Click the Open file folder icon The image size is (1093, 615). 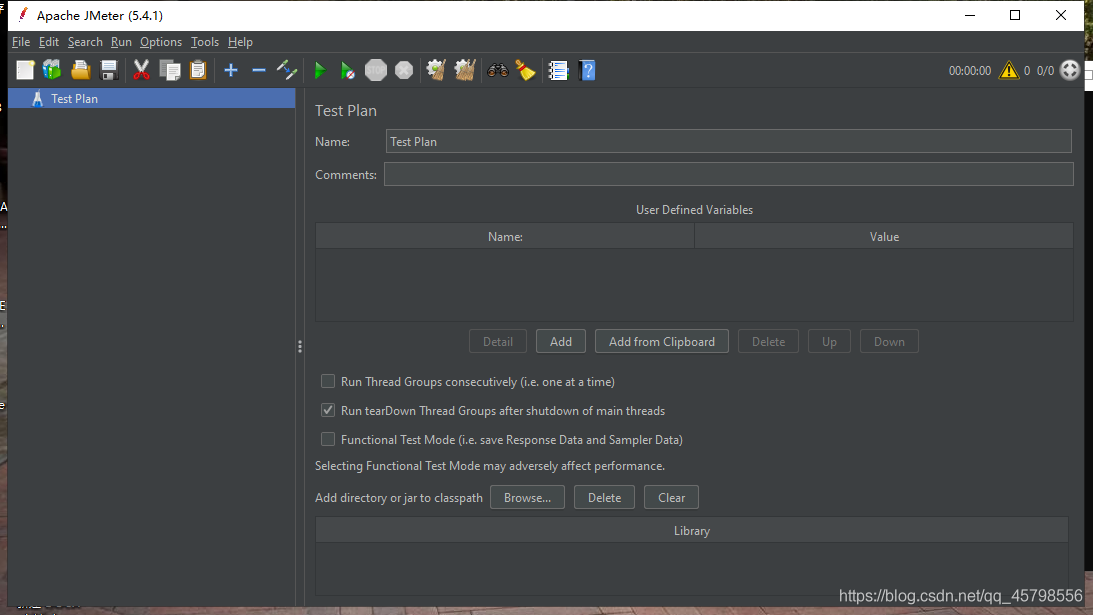coord(81,70)
